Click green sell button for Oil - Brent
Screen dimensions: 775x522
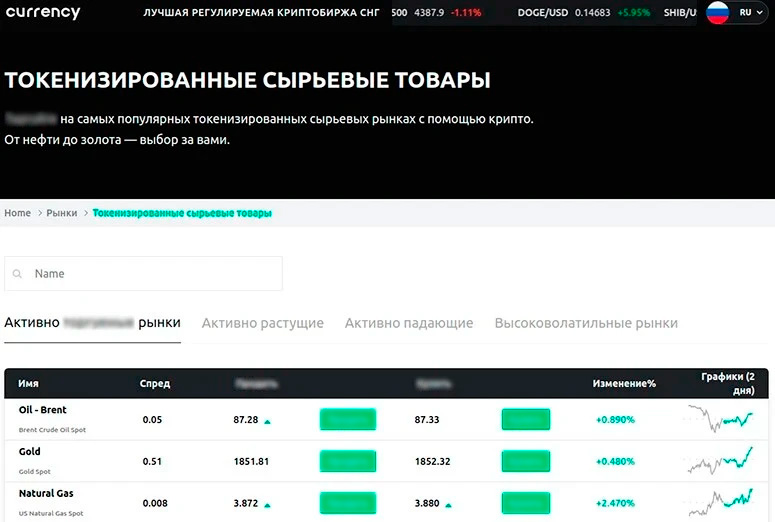[347, 420]
